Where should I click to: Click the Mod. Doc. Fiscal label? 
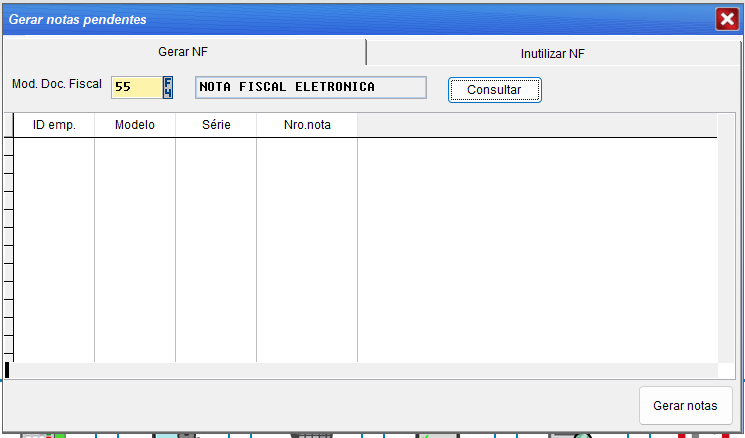click(57, 84)
